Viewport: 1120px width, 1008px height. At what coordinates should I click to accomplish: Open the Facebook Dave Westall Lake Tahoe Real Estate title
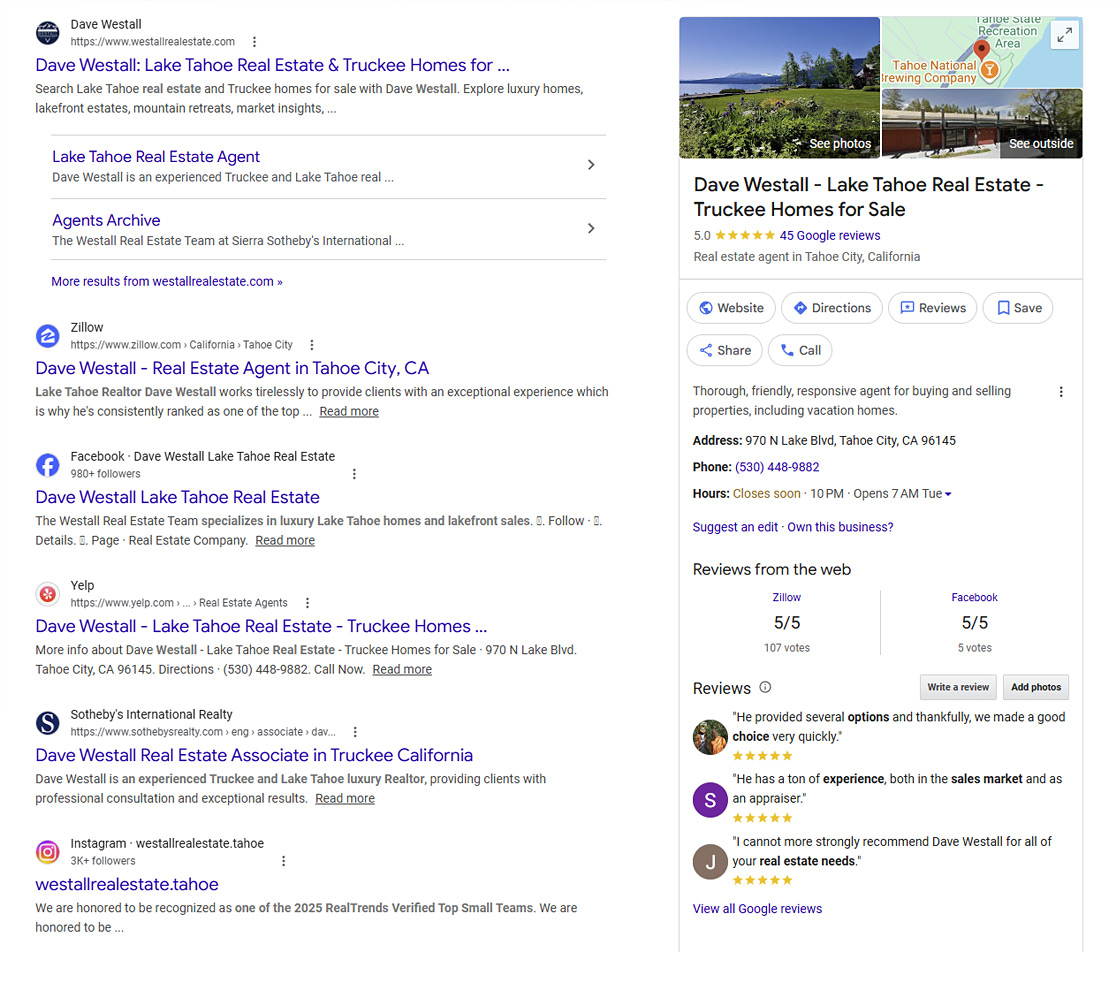pos(177,497)
